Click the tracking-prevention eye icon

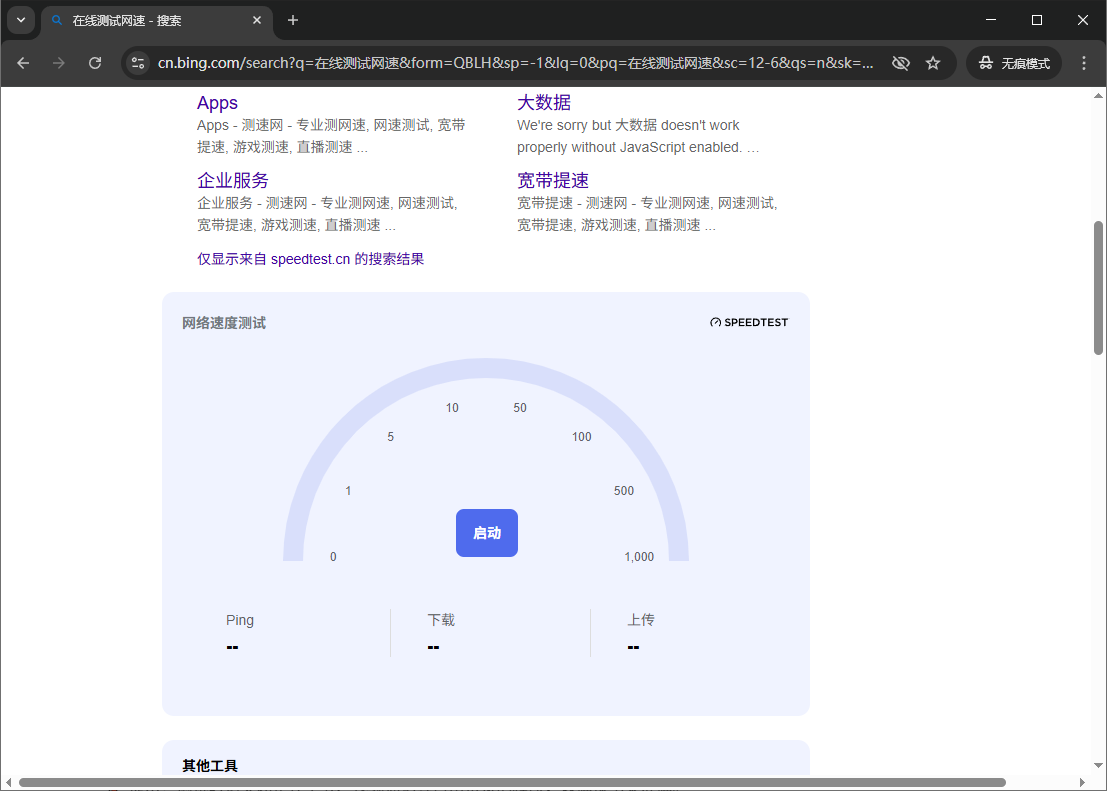[x=900, y=62]
